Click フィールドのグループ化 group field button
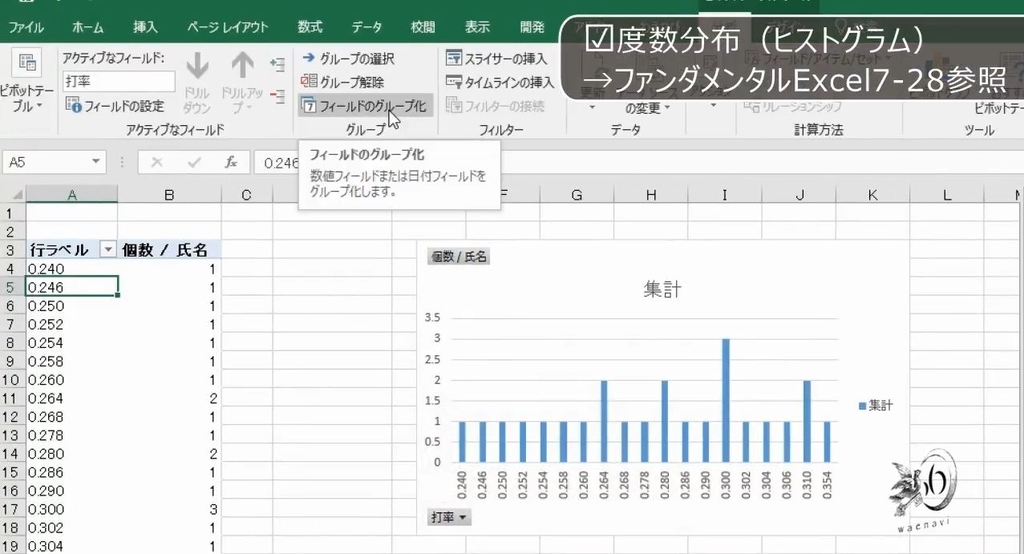Image resolution: width=1024 pixels, height=554 pixels. (364, 105)
